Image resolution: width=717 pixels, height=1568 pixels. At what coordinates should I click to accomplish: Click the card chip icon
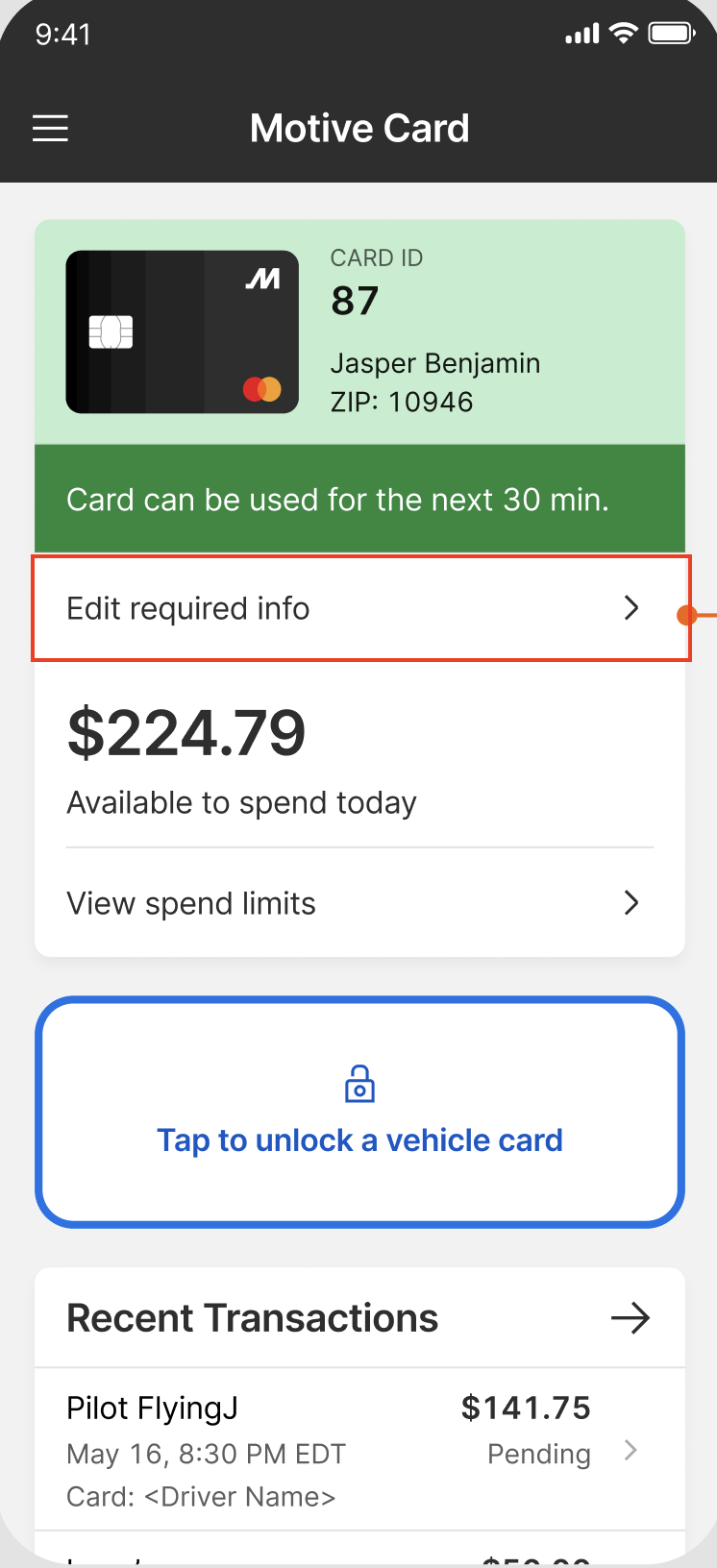pyautogui.click(x=111, y=332)
